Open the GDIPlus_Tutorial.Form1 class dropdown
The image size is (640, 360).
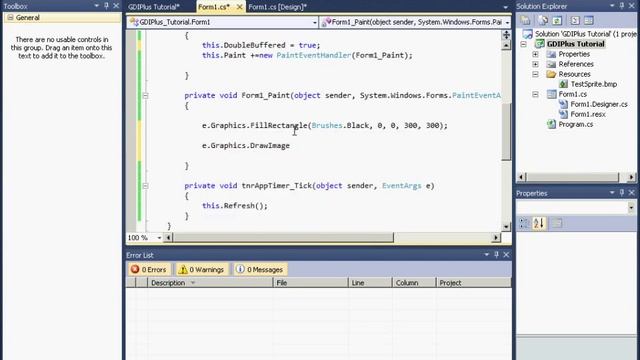point(315,22)
